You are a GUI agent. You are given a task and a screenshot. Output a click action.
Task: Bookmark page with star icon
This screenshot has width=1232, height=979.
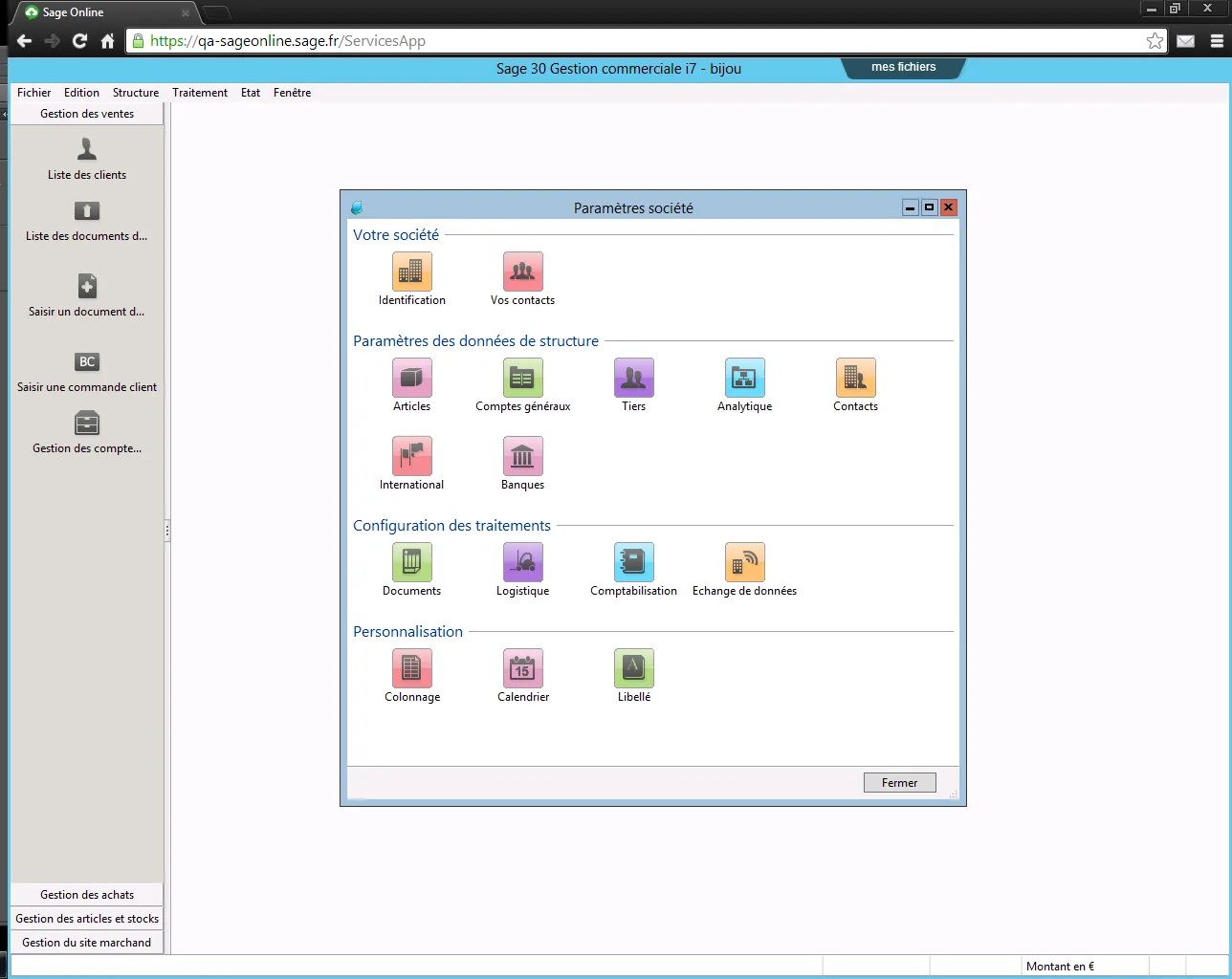point(1155,40)
